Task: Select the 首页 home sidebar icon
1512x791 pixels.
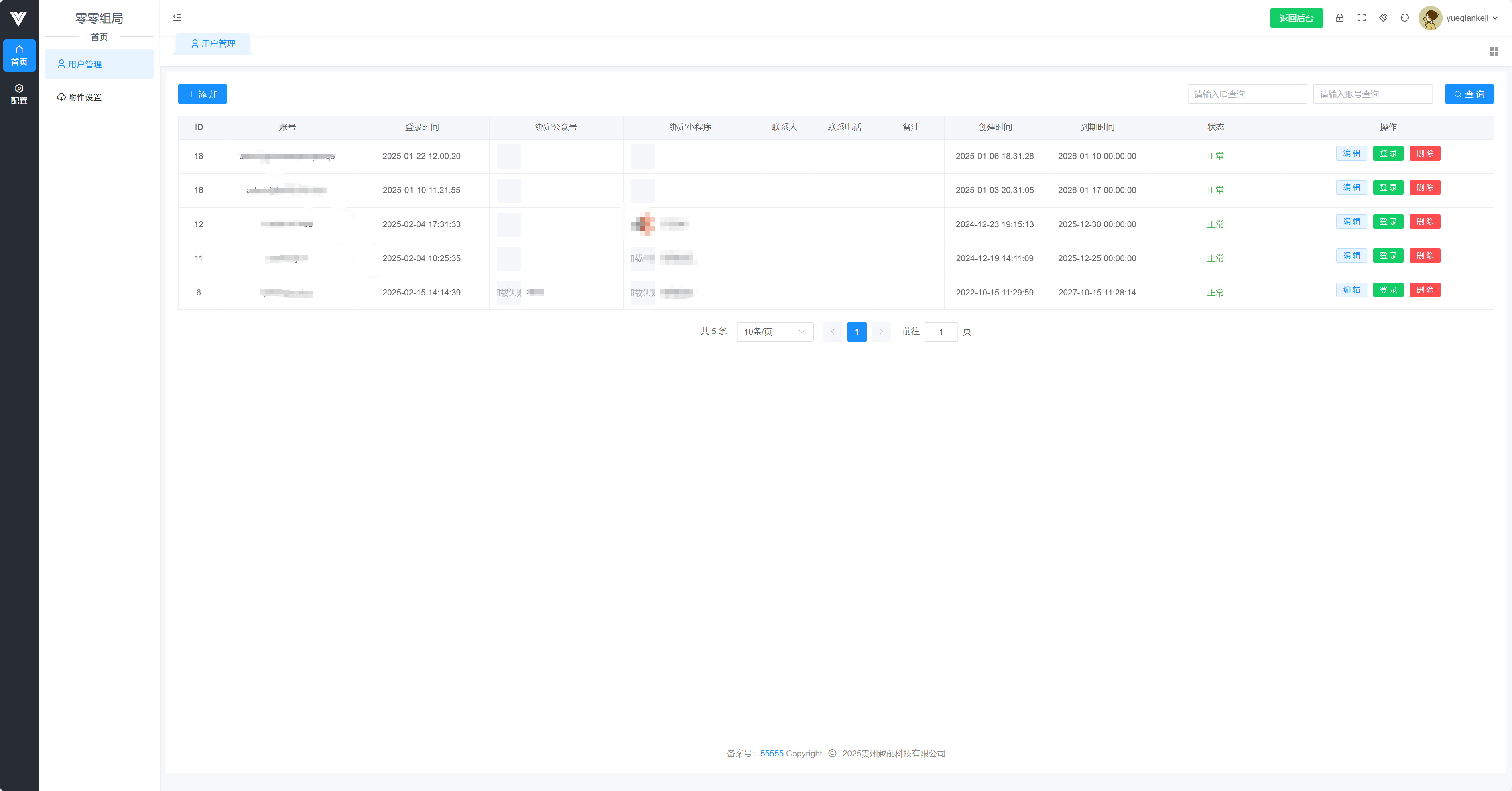Action: click(19, 55)
